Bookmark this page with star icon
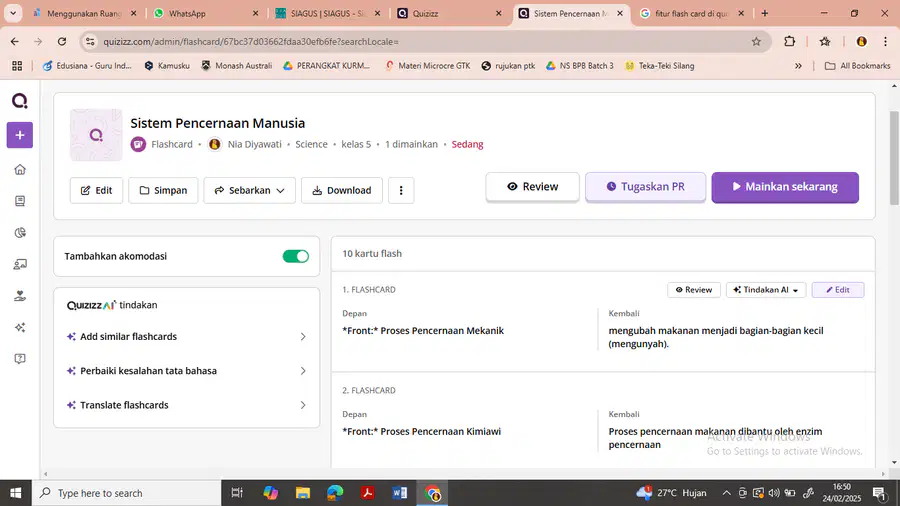The height and width of the screenshot is (506, 900). tap(757, 41)
